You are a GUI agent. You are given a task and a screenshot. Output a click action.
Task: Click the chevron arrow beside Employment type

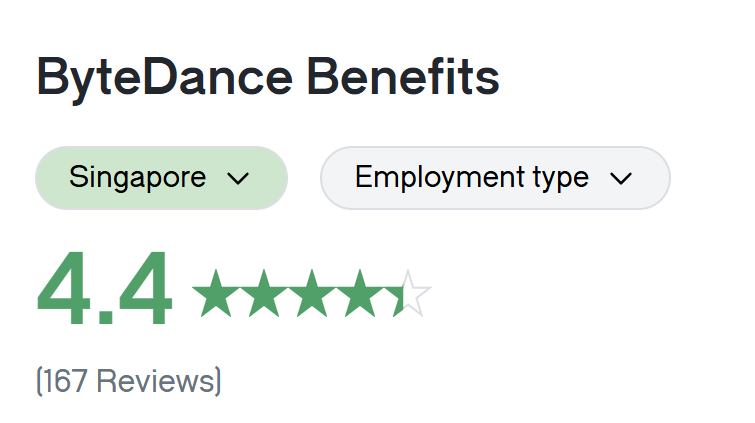pos(621,179)
